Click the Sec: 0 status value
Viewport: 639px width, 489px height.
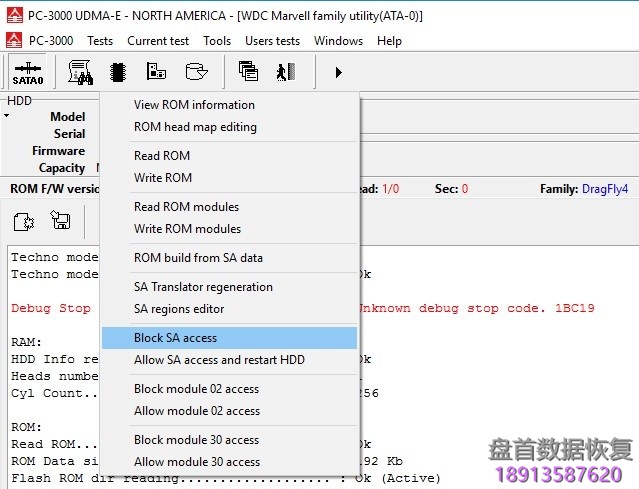click(x=452, y=189)
